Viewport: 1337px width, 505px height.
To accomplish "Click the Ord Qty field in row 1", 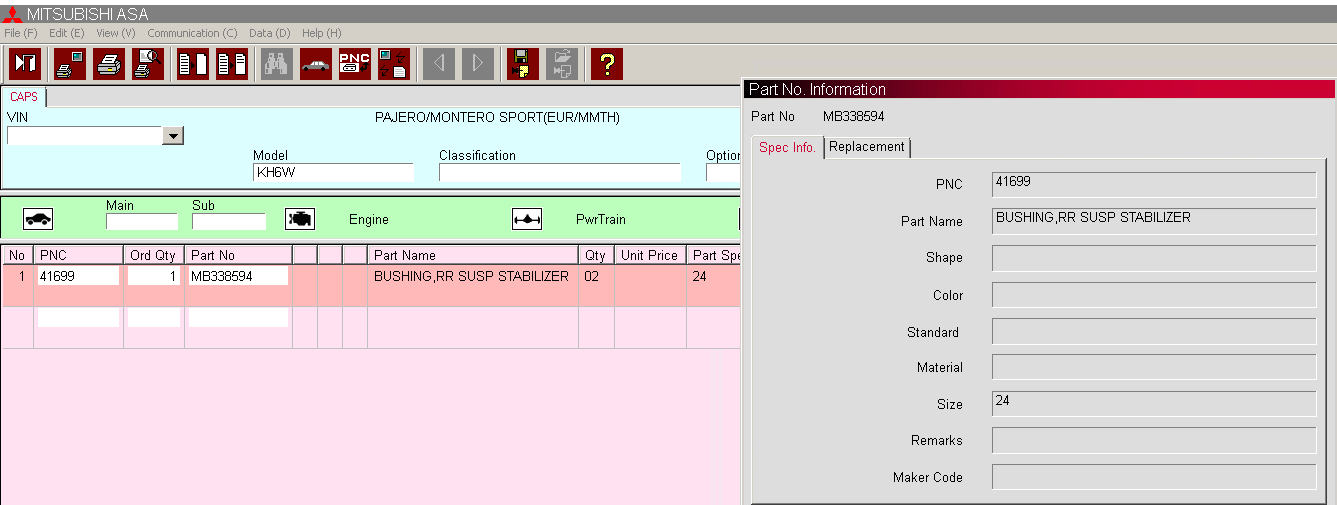I will tap(154, 276).
